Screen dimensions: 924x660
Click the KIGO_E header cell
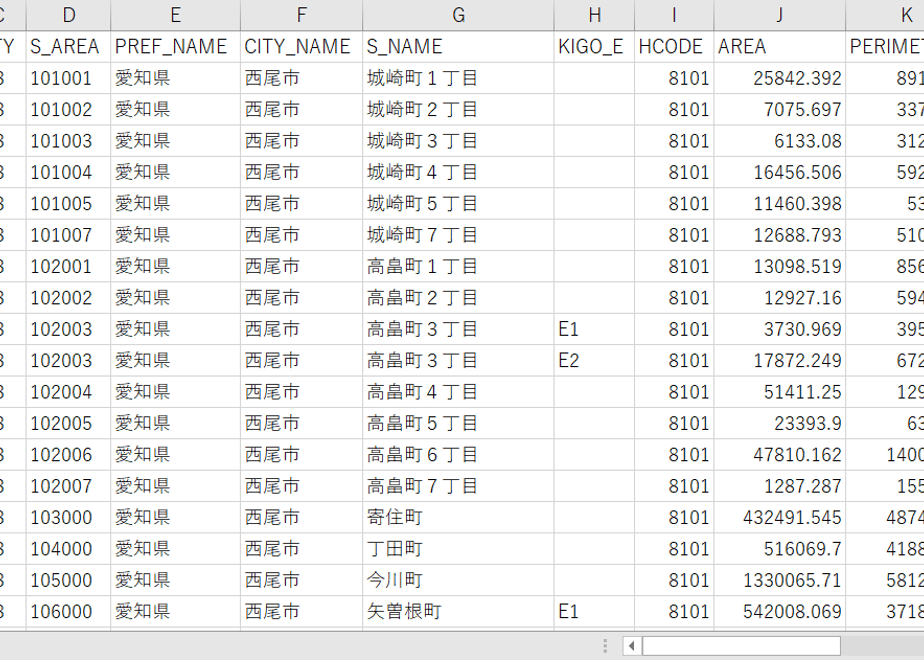[595, 47]
